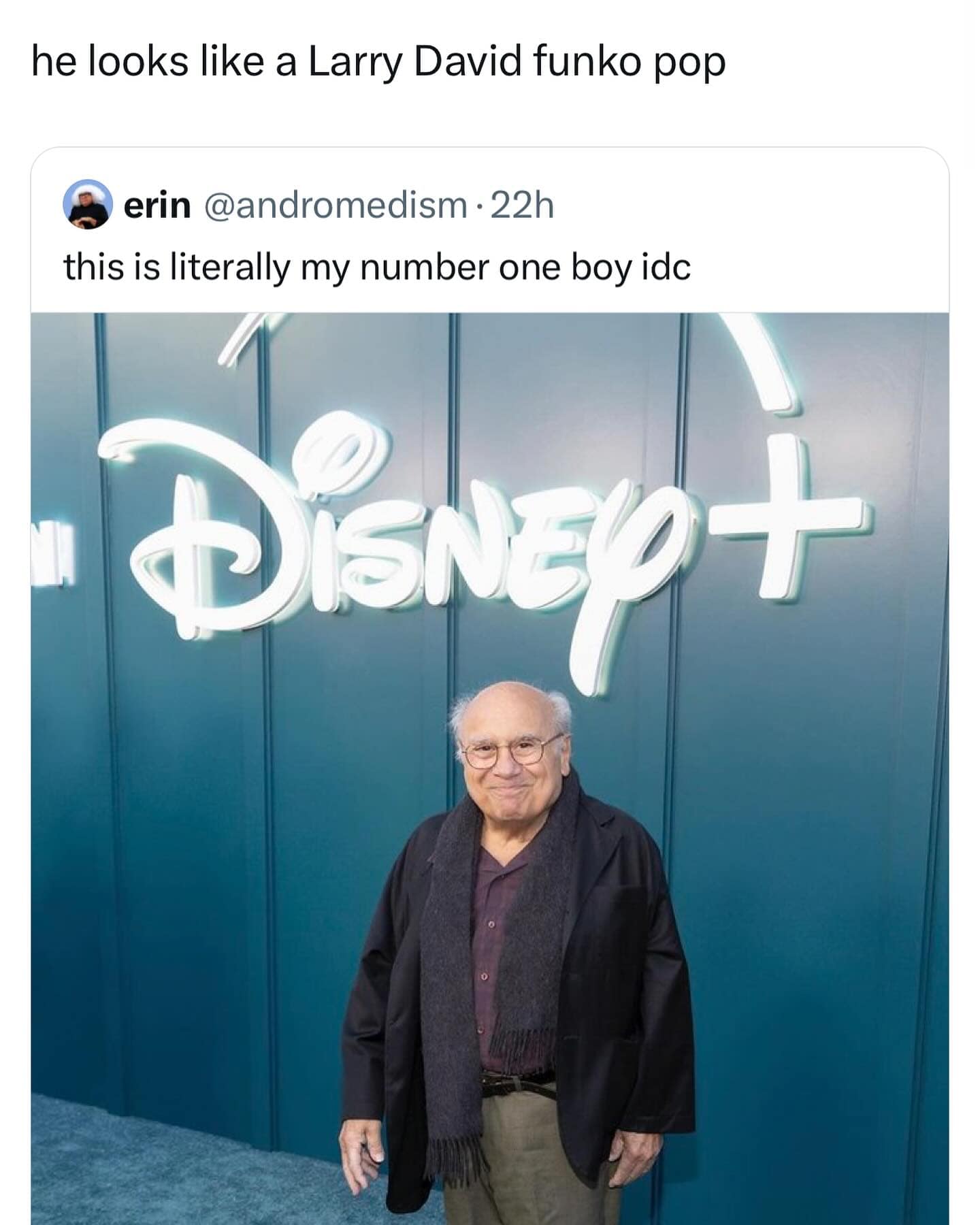Screen dimensions: 980x1225
Task: Open the quoted tweet's photo
Action: tap(490, 768)
